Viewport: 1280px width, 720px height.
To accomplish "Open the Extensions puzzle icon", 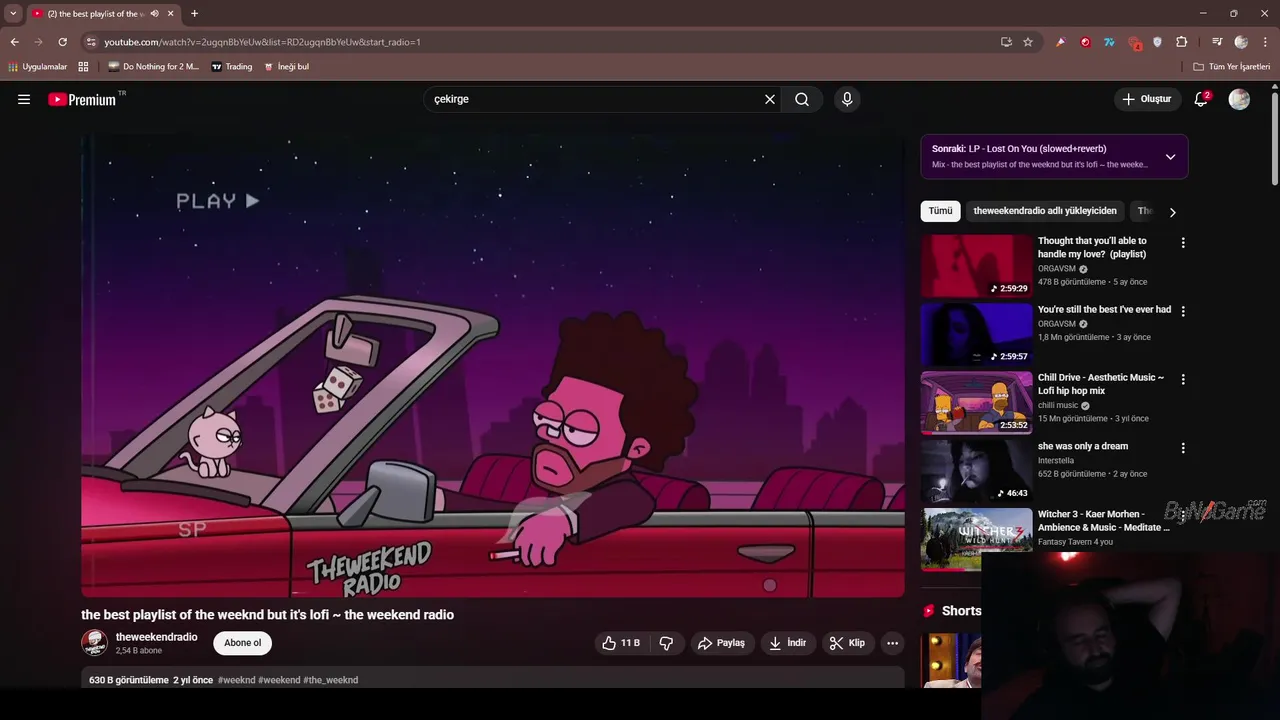I will pyautogui.click(x=1181, y=42).
